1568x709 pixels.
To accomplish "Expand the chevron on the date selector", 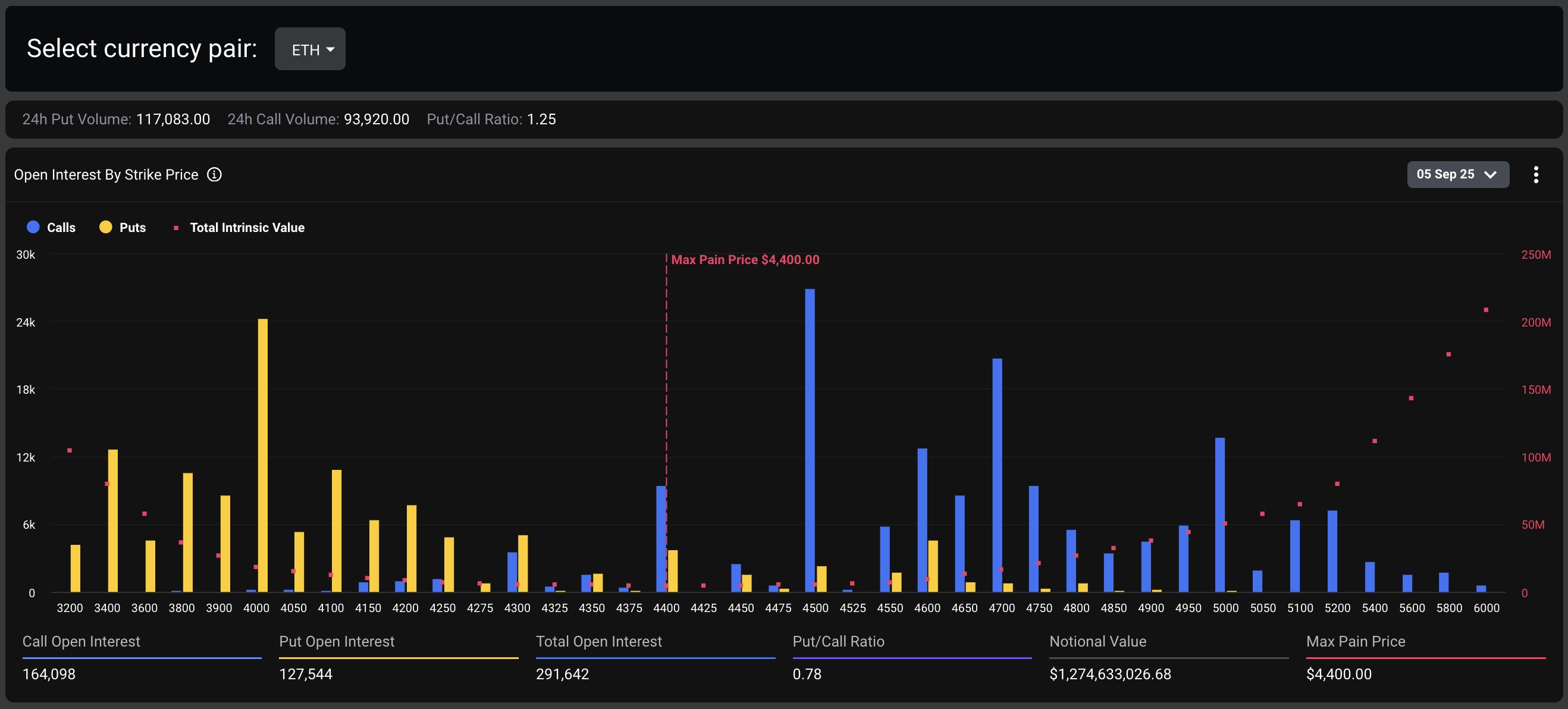I will pos(1489,175).
